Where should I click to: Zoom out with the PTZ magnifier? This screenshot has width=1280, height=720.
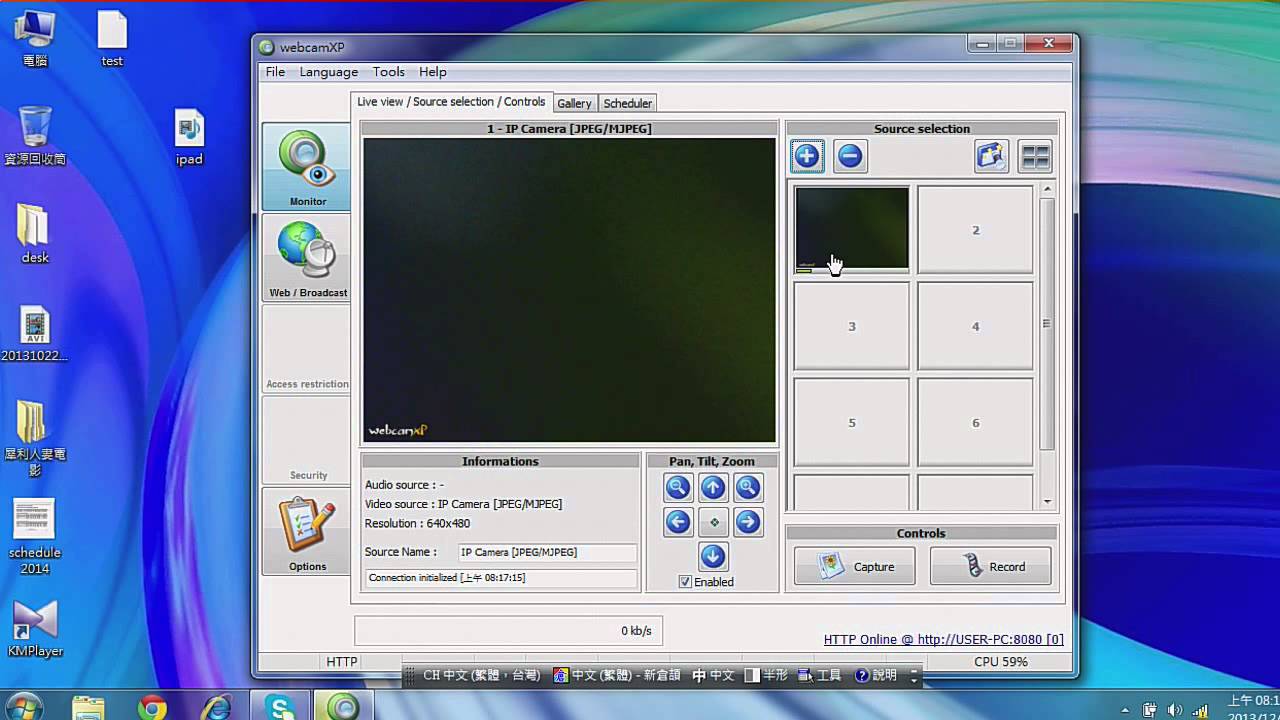(x=678, y=488)
